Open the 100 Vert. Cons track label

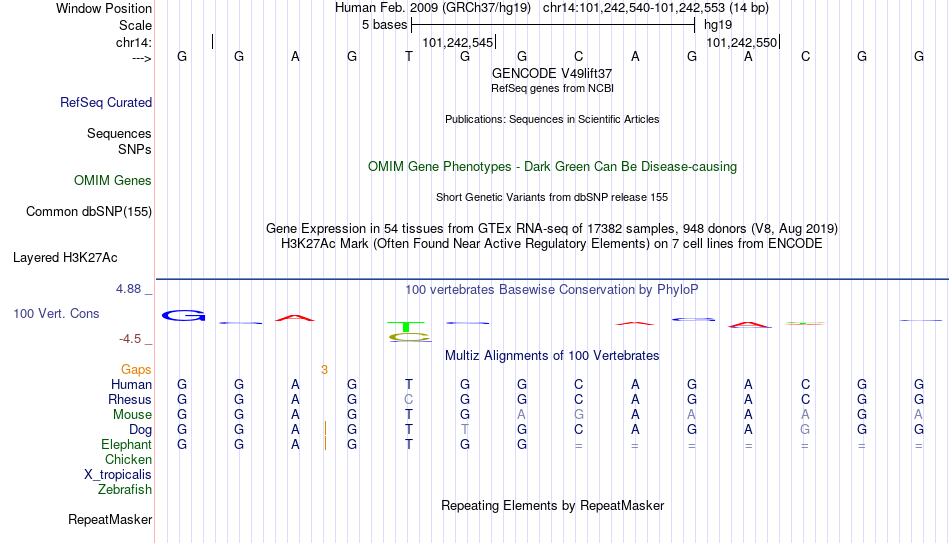[56, 313]
